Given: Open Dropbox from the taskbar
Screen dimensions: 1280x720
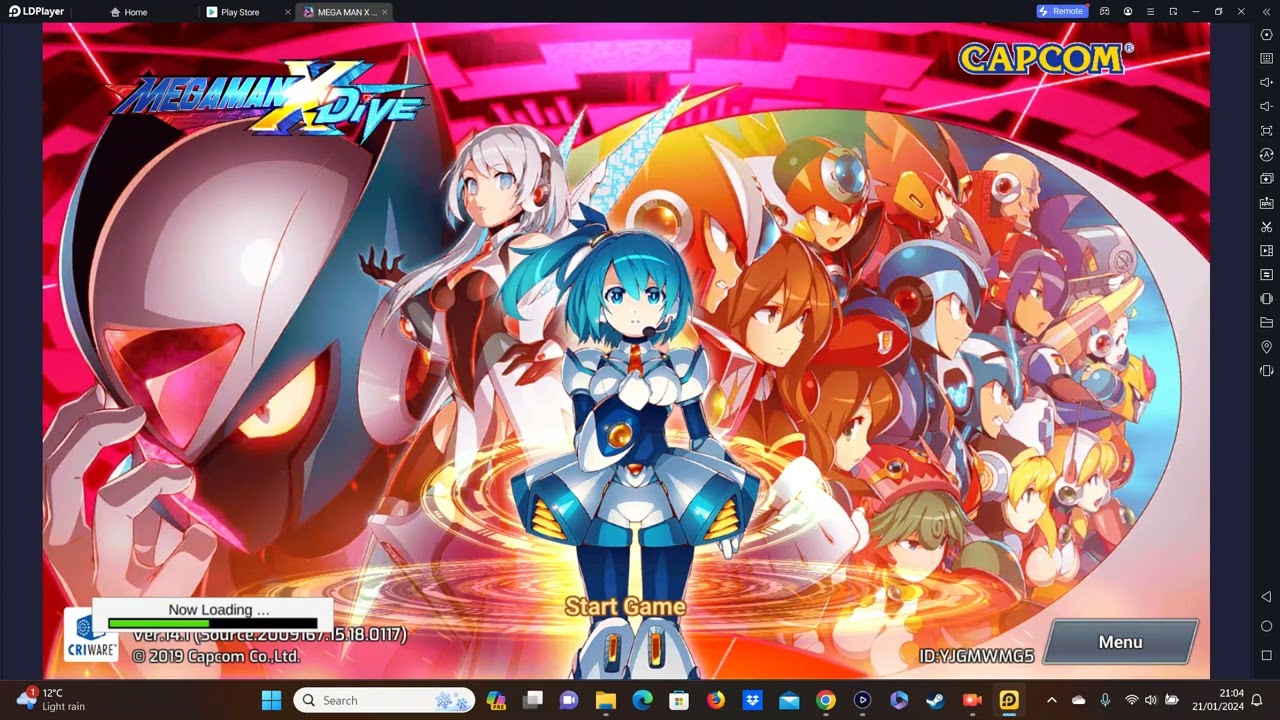Looking at the screenshot, I should 753,700.
